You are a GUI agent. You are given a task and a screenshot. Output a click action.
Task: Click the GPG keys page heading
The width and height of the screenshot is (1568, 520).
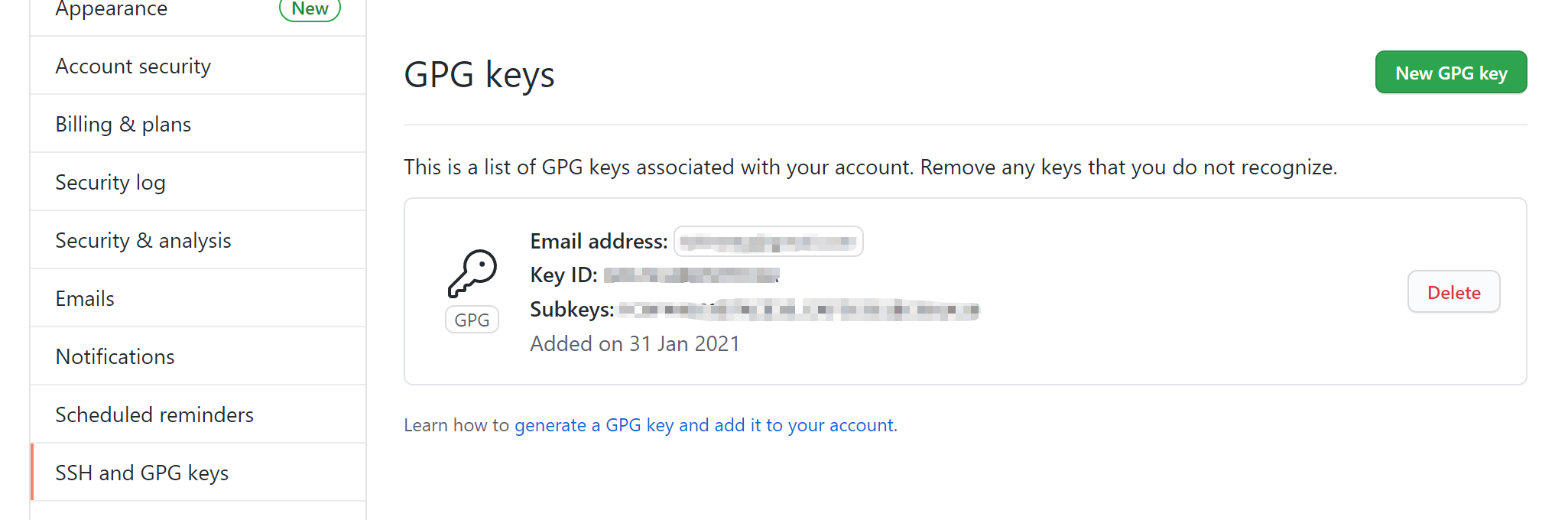(479, 73)
